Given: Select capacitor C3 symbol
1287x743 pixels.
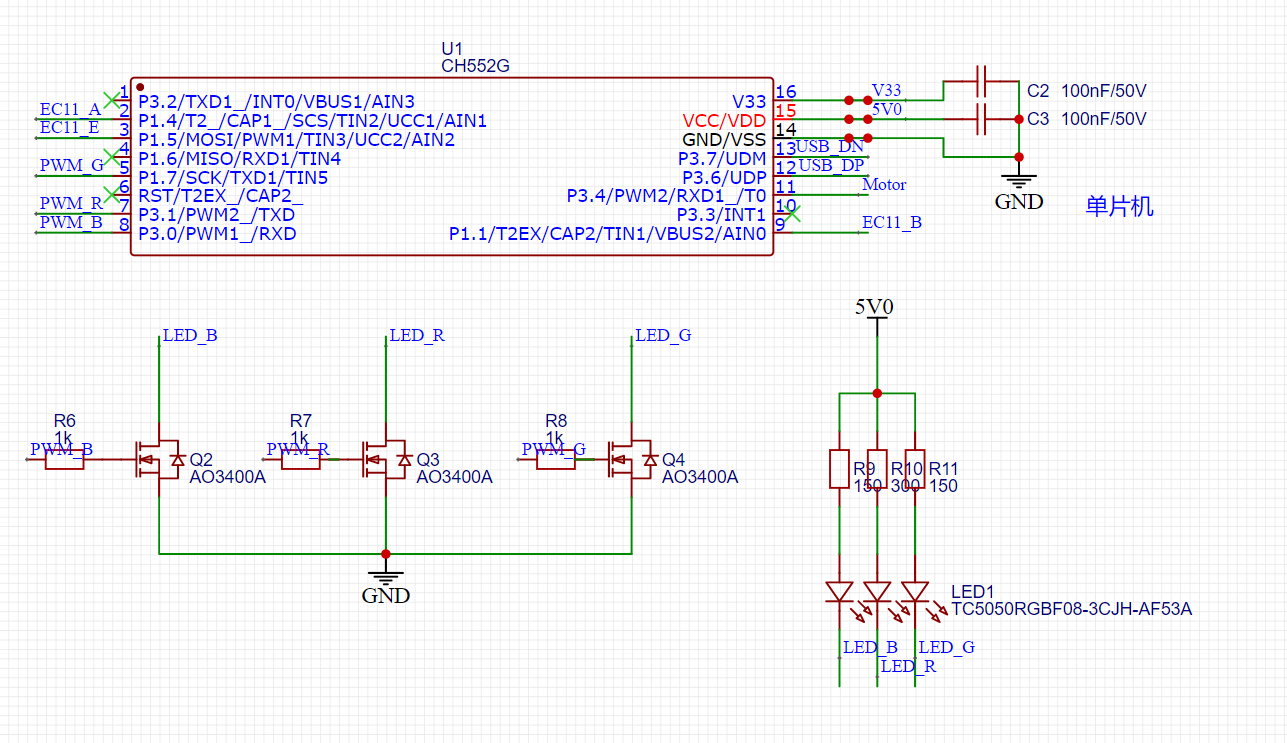Looking at the screenshot, I should 981,119.
